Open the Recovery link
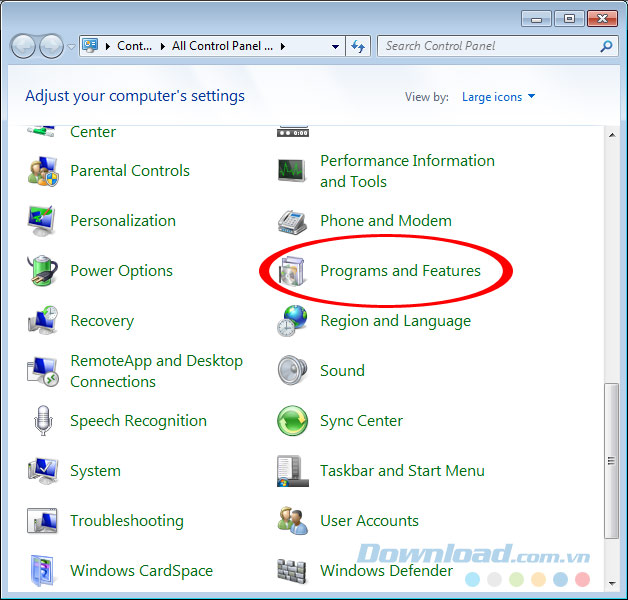The height and width of the screenshot is (600, 628). point(102,321)
